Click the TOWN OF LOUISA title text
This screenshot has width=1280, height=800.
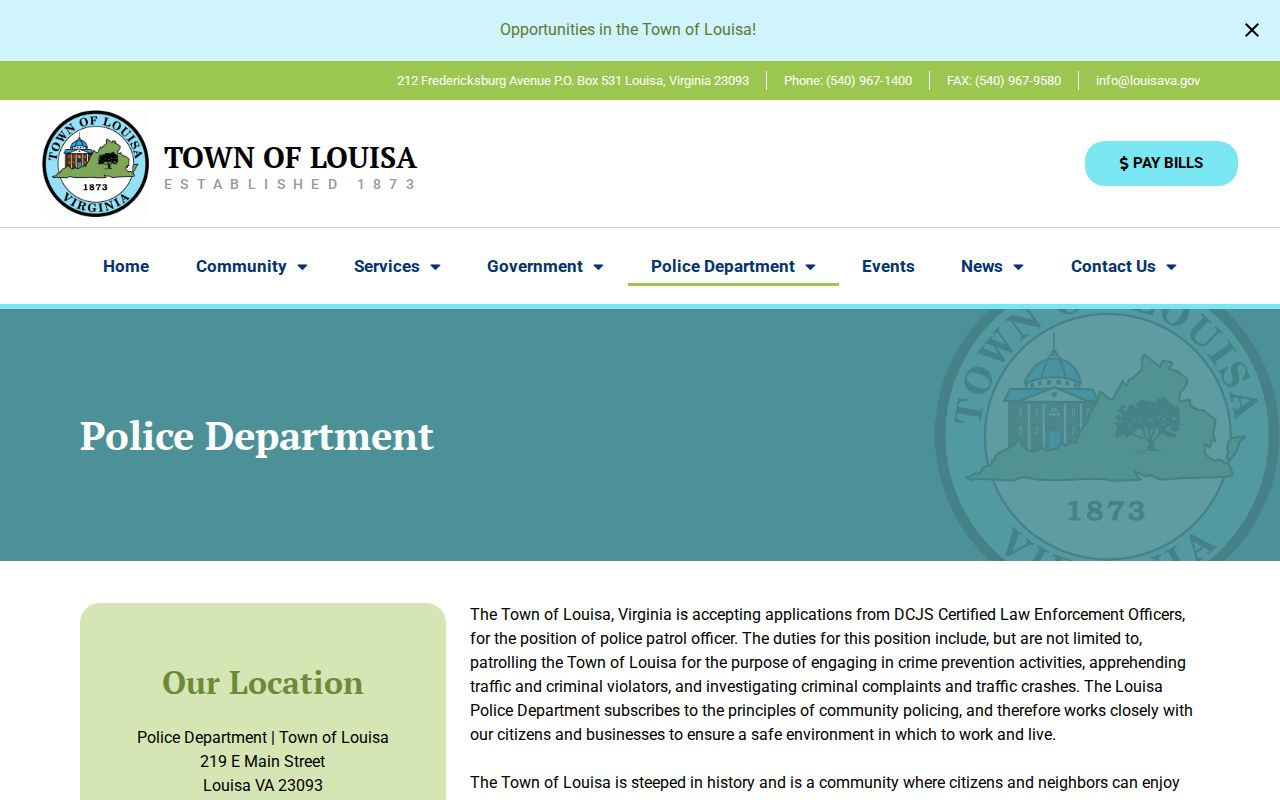pyautogui.click(x=290, y=157)
